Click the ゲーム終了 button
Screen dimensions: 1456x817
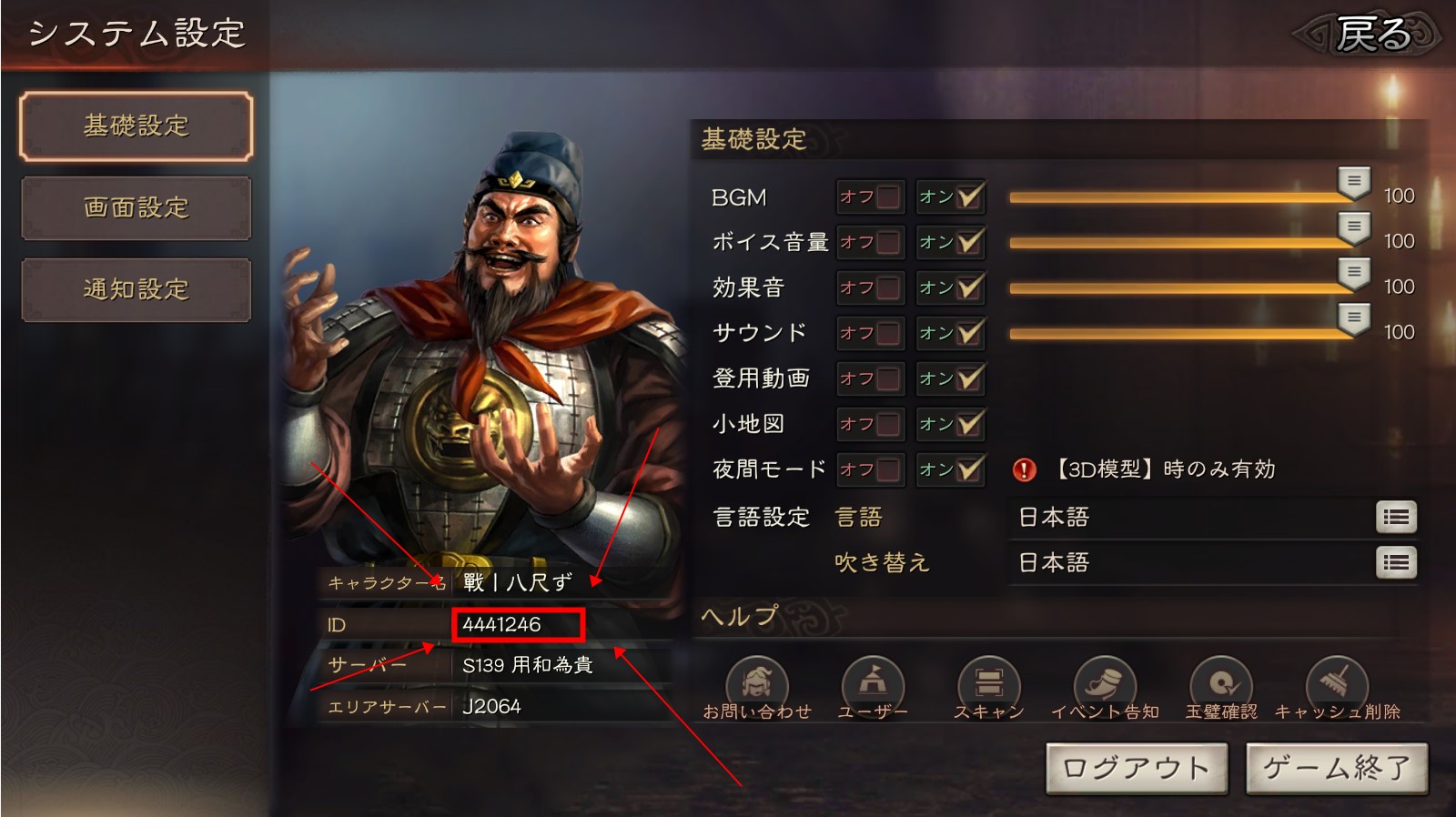tap(1337, 769)
